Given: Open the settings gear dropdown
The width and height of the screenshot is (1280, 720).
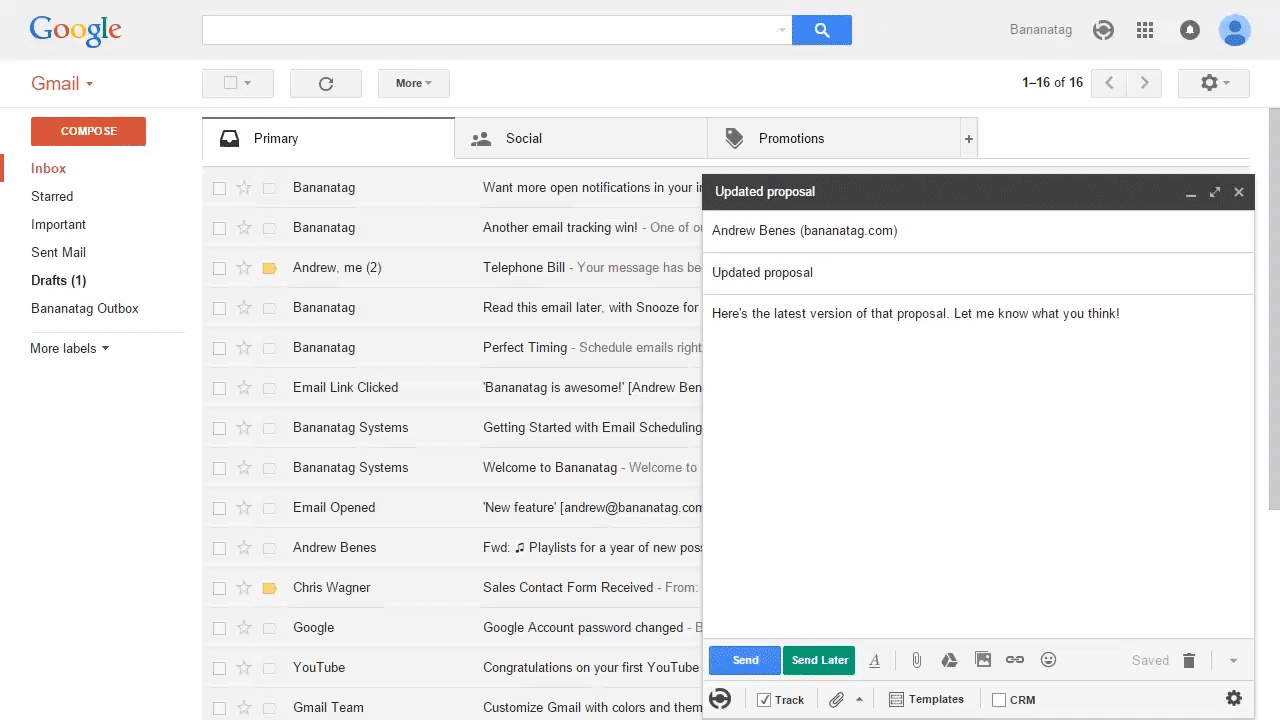Looking at the screenshot, I should (x=1214, y=83).
